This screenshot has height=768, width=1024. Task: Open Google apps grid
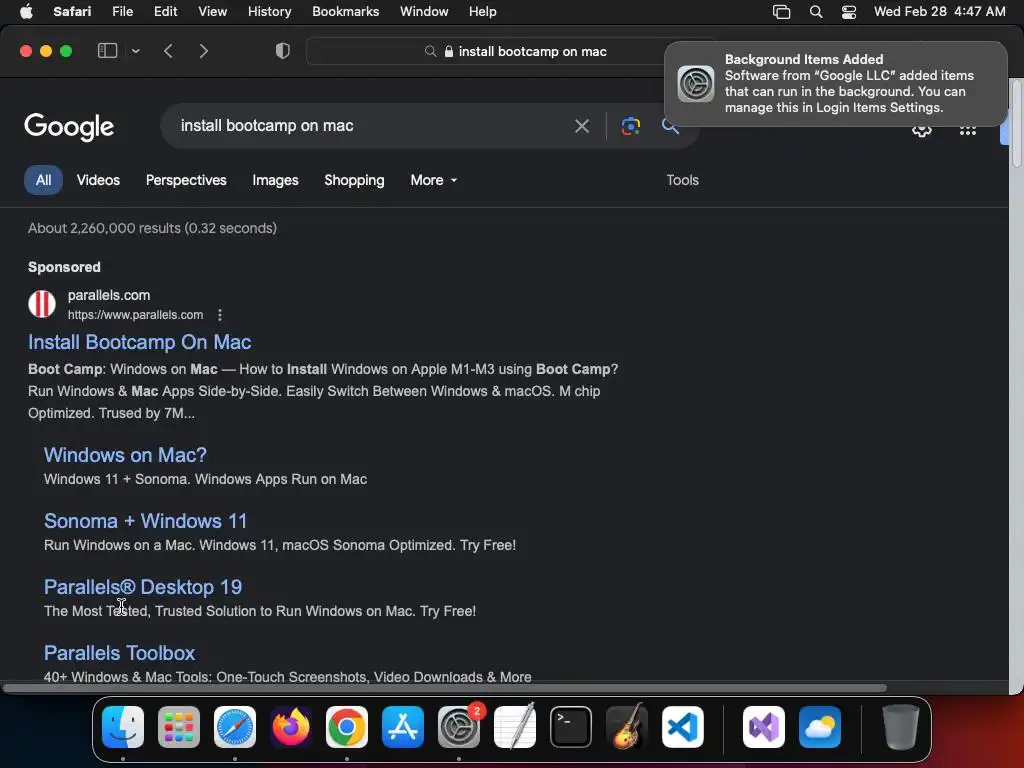point(968,131)
